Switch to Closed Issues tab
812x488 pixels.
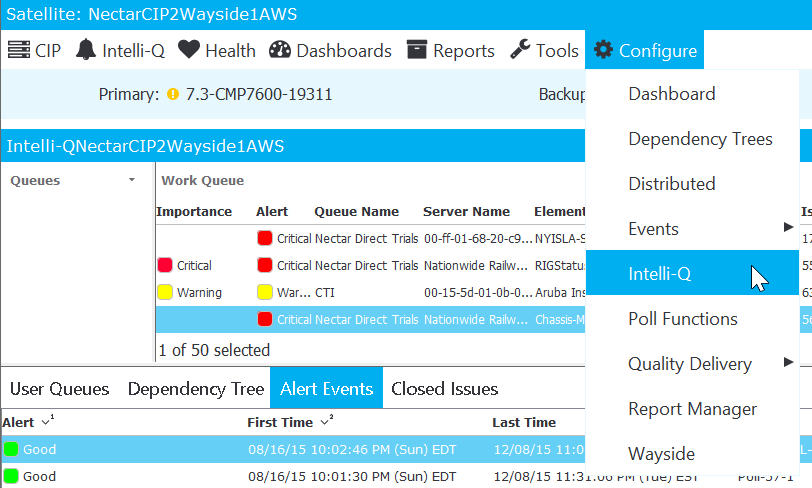point(444,389)
